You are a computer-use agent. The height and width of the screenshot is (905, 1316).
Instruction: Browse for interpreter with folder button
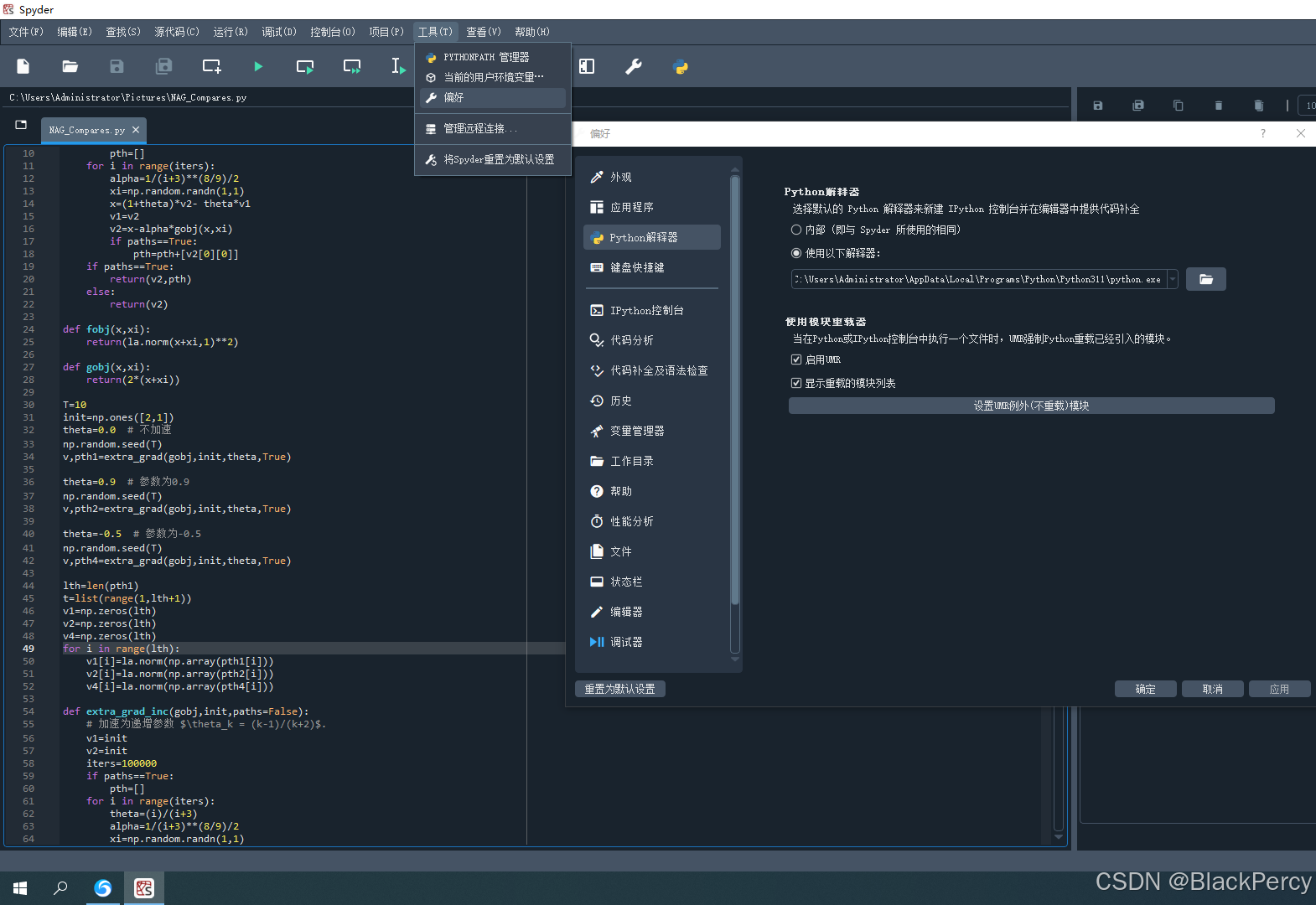(x=1206, y=279)
